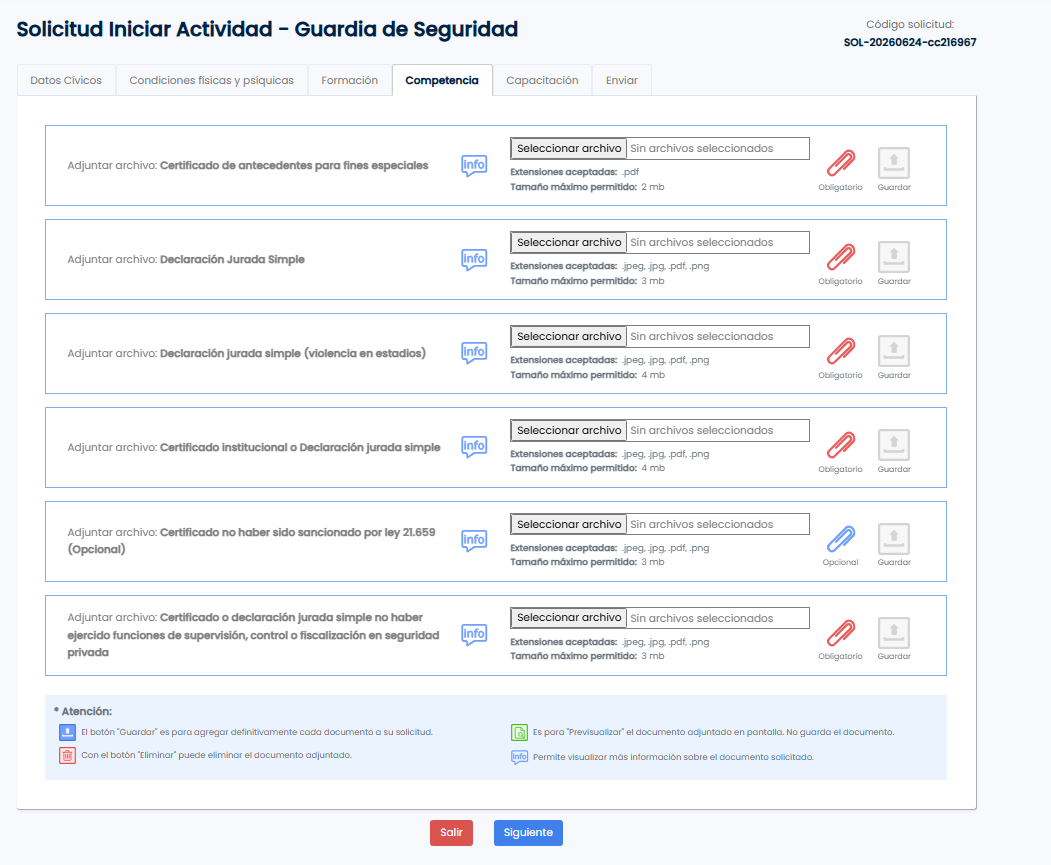Go to Condiciones físicas y psíquicas tab
Image resolution: width=1051 pixels, height=865 pixels.
tap(211, 80)
